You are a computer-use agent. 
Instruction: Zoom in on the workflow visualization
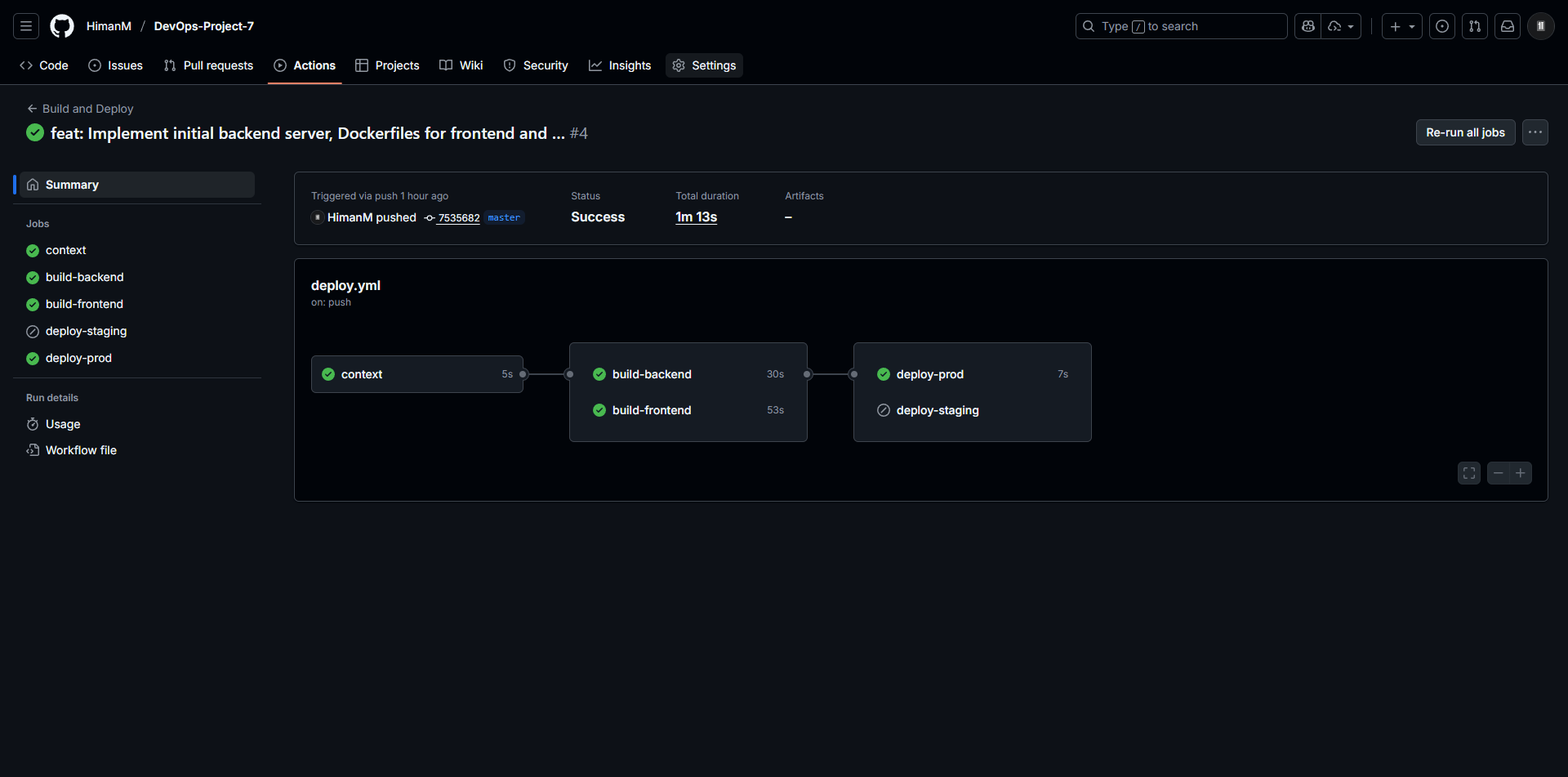coord(1521,473)
